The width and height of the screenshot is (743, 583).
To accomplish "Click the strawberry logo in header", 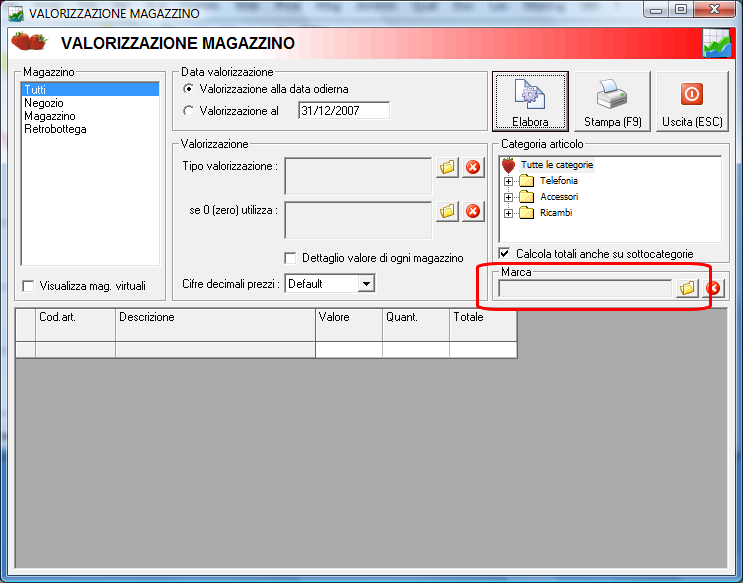I will click(29, 41).
